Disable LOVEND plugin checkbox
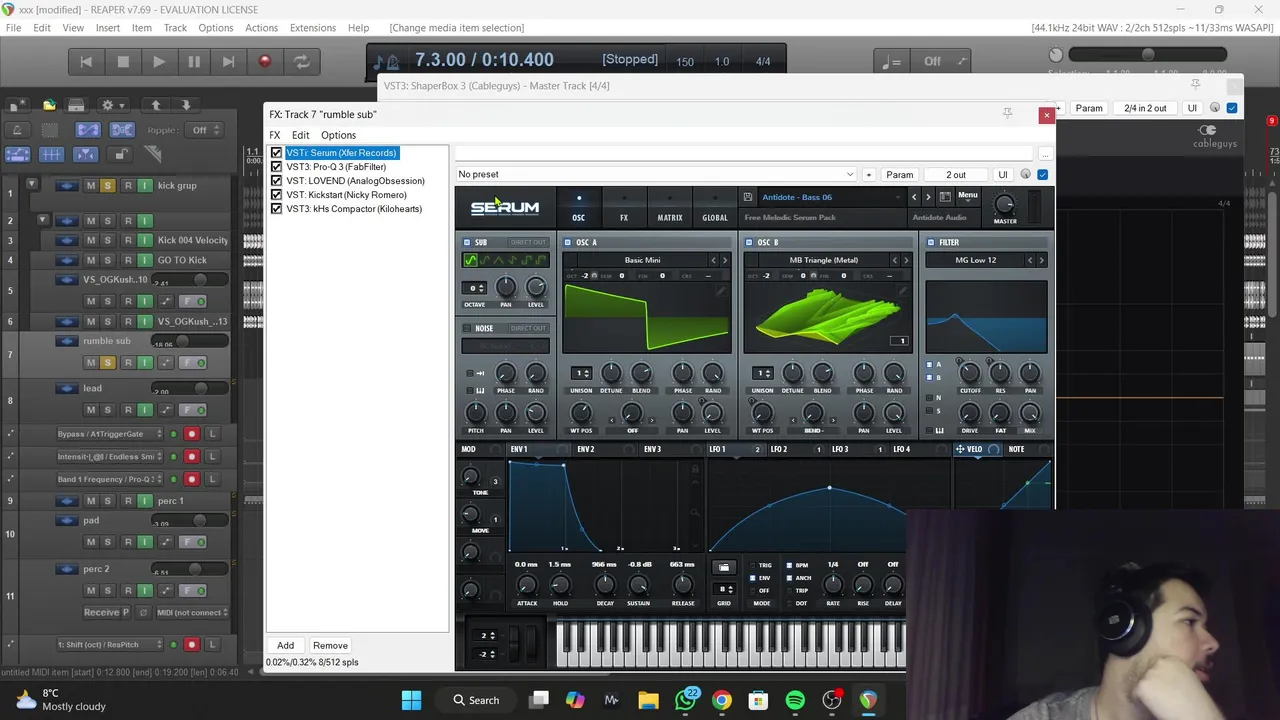Screen dimensions: 1280x720 click(277, 181)
